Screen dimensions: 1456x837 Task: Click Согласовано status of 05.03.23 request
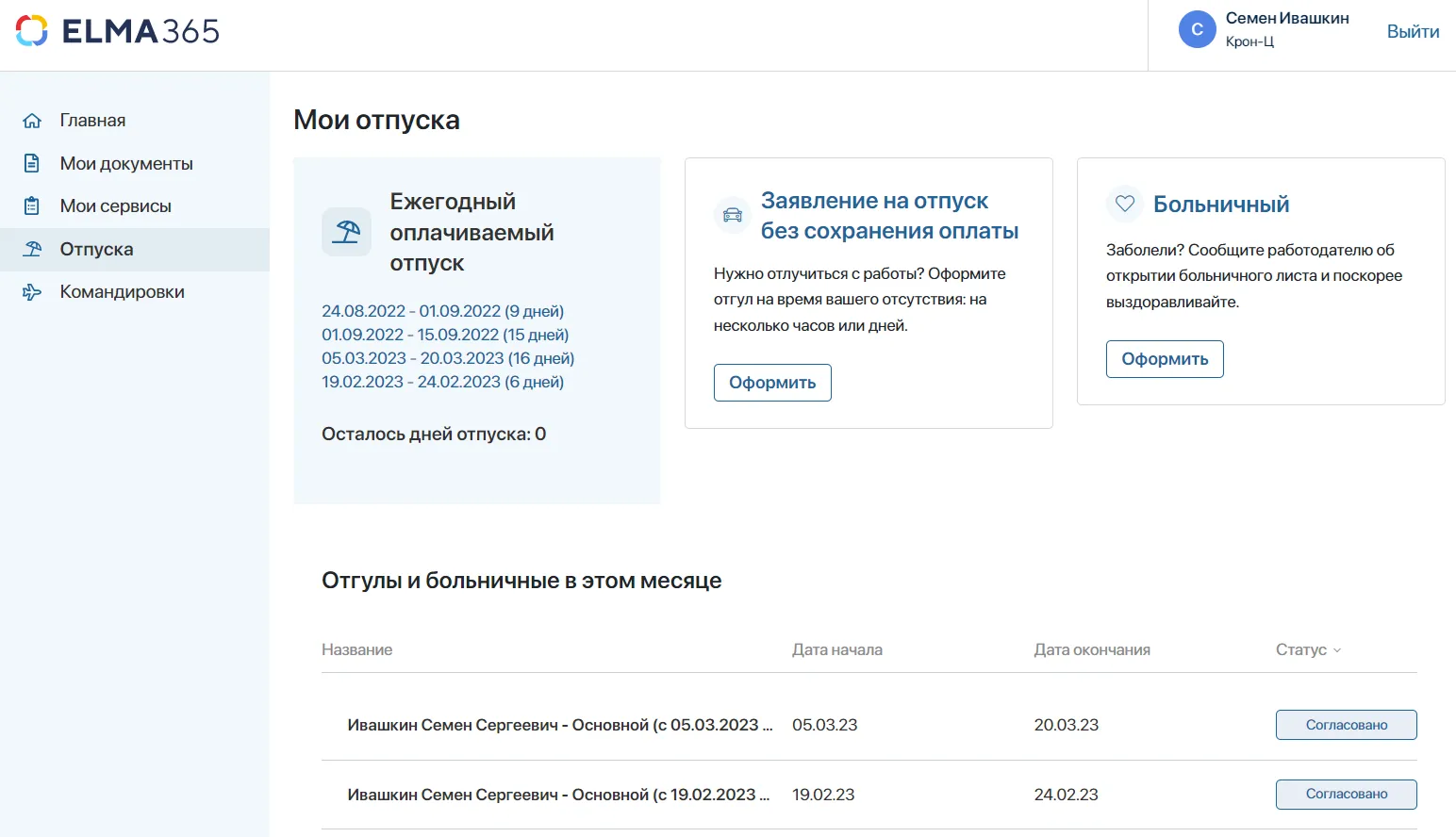[x=1346, y=724]
